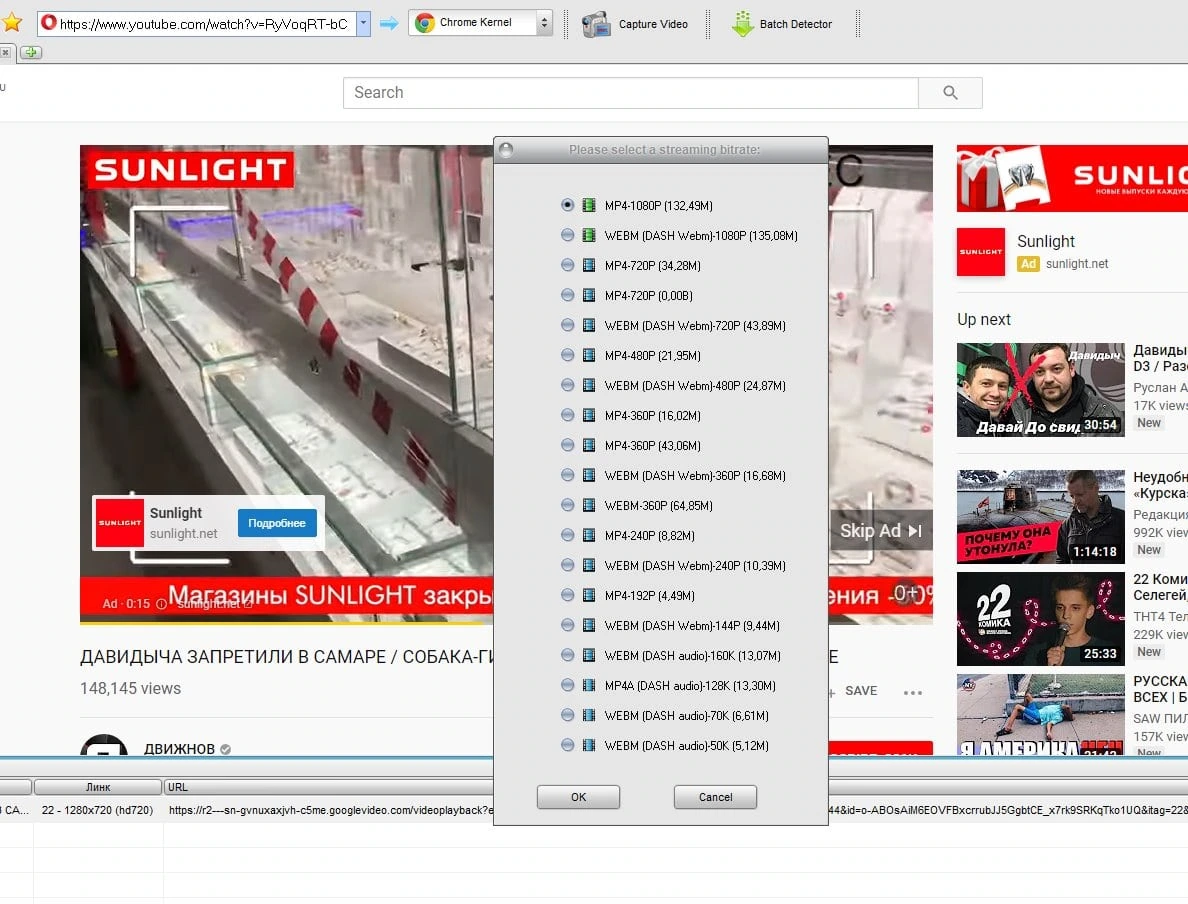Open the Давидыч 30:54 video thumbnail
The width and height of the screenshot is (1188, 904).
tap(1040, 389)
